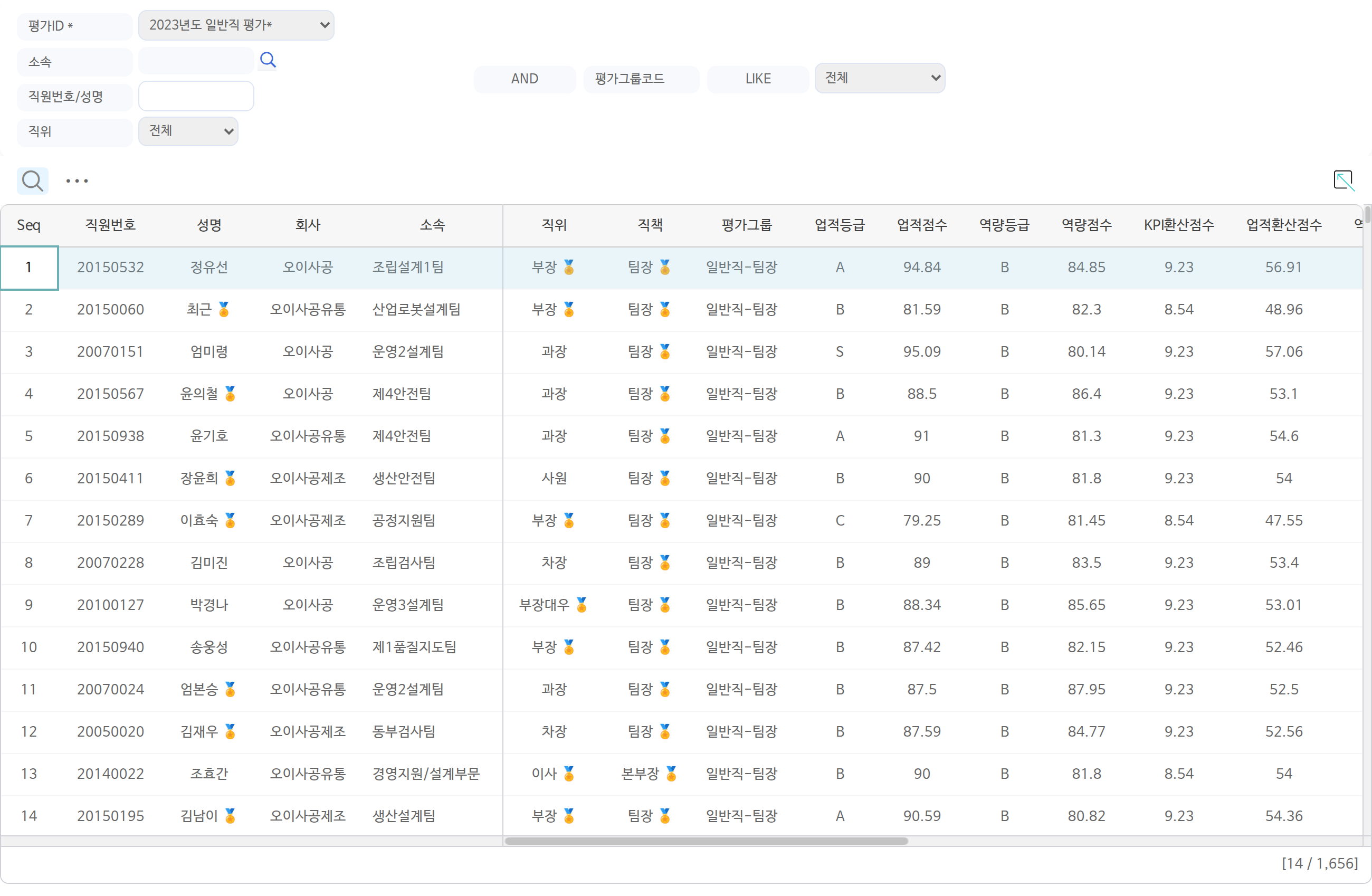The width and height of the screenshot is (1372, 896).
Task: Click the 평가그룹코드 condition button
Action: point(641,79)
